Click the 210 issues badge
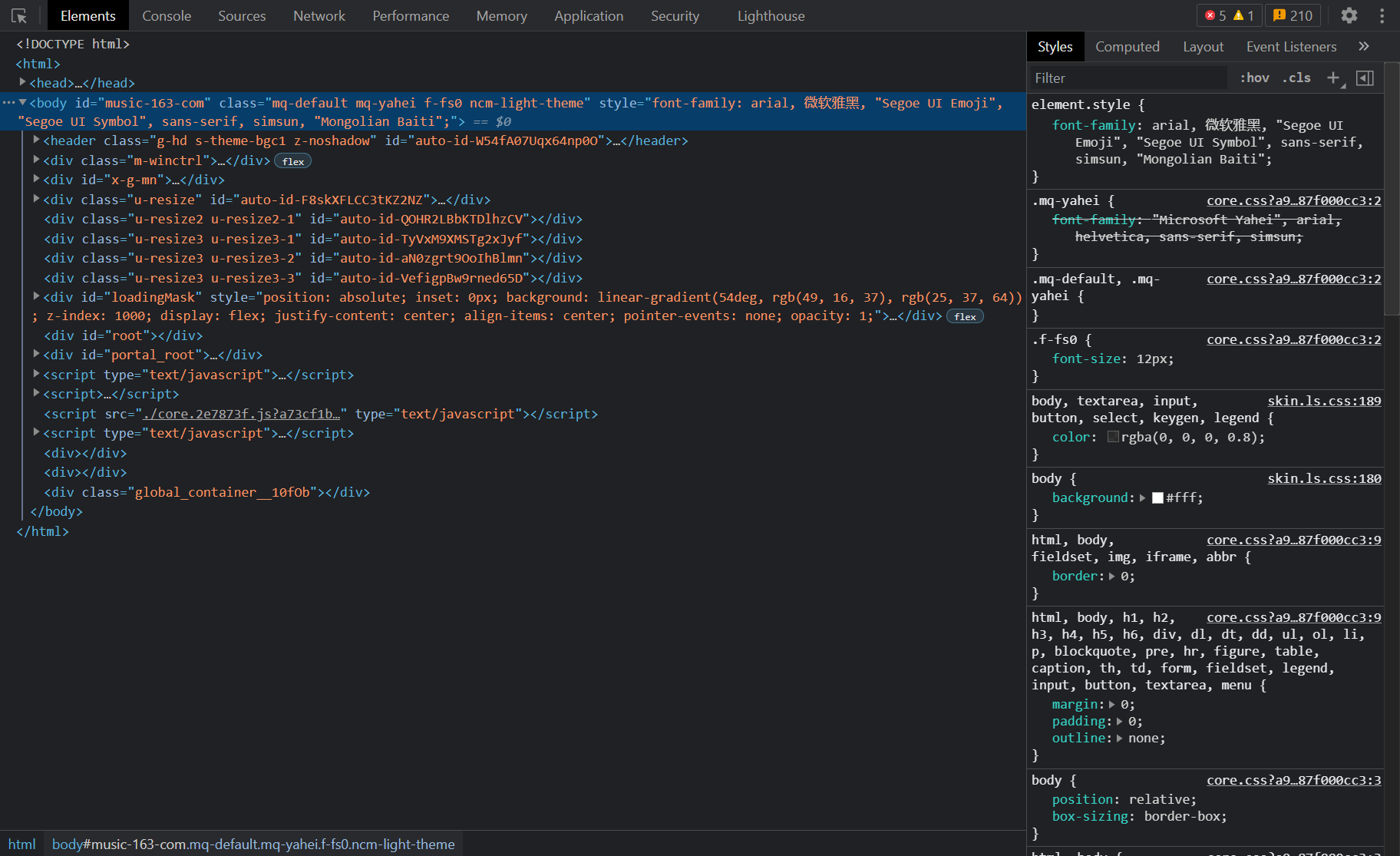 (1293, 15)
